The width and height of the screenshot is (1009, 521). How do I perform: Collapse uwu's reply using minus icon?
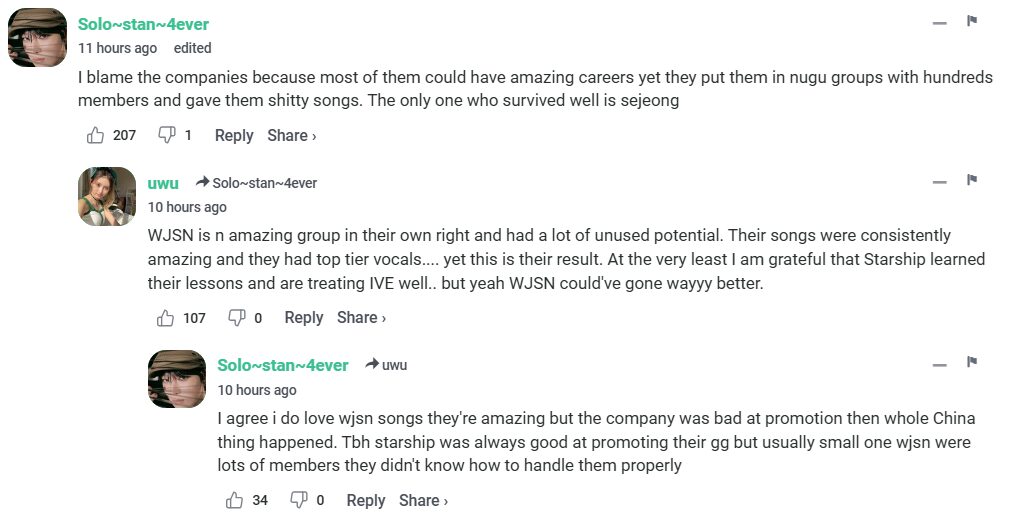click(x=940, y=182)
